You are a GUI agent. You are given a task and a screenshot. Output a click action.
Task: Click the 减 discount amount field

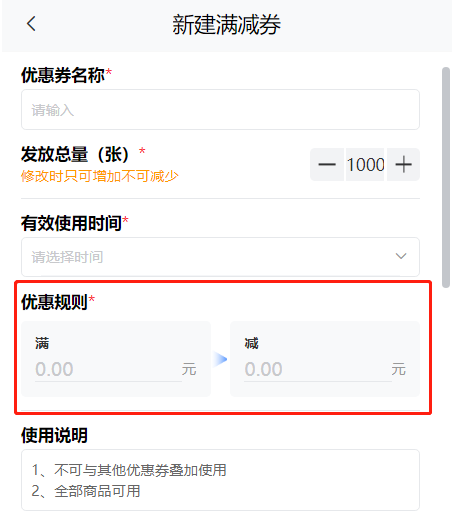(x=317, y=369)
